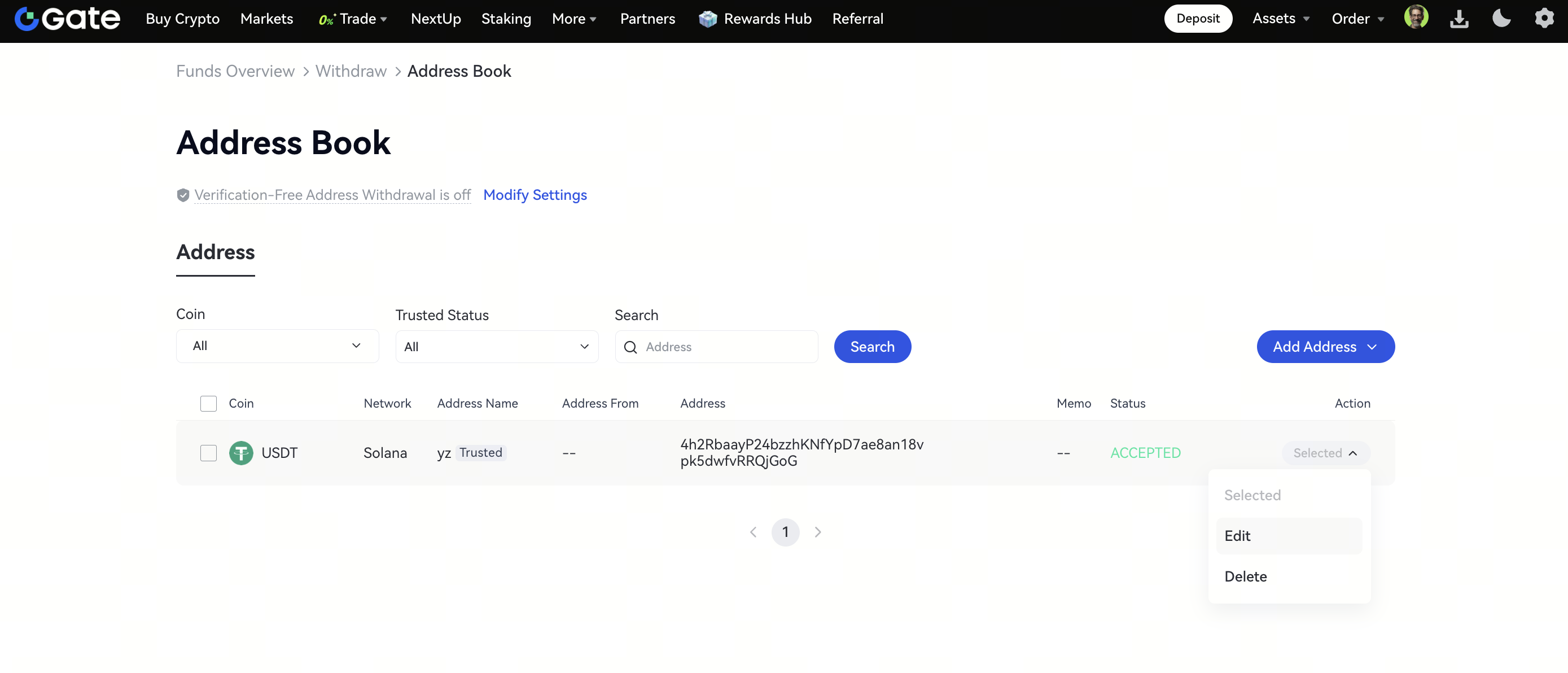Expand the Trusted Status dropdown

[x=496, y=347]
